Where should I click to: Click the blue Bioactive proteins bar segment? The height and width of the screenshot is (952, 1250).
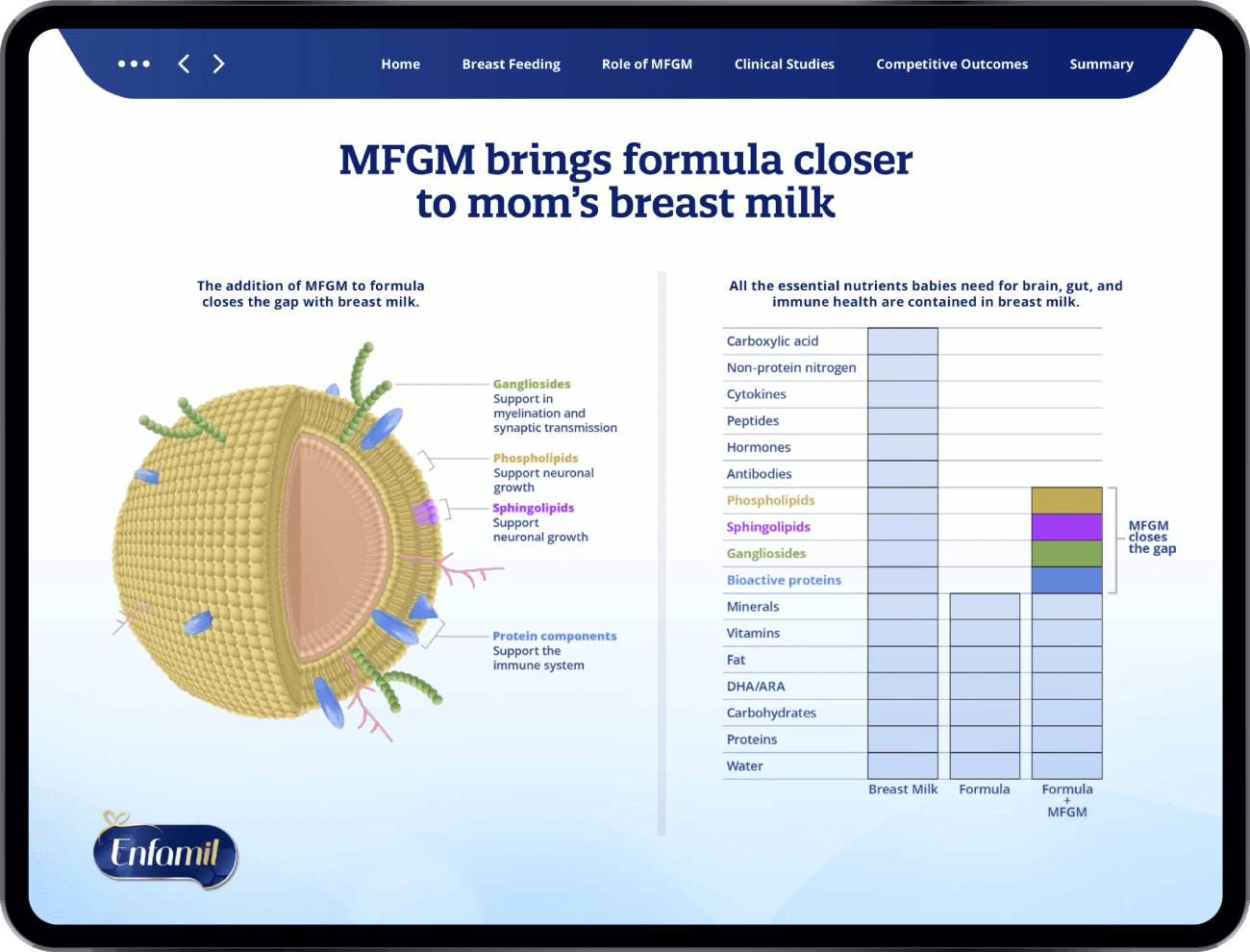pos(1066,580)
